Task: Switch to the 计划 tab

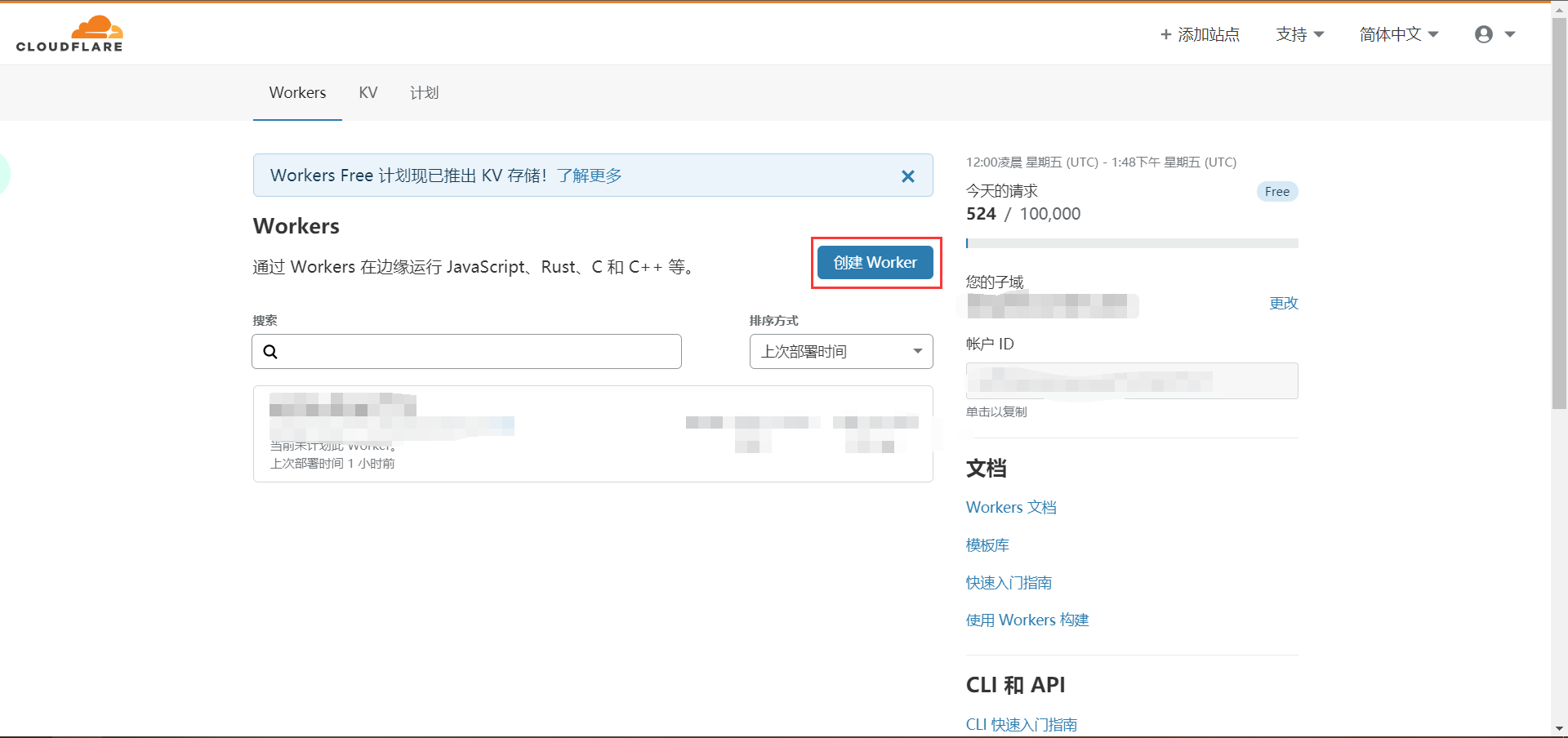Action: tap(425, 93)
